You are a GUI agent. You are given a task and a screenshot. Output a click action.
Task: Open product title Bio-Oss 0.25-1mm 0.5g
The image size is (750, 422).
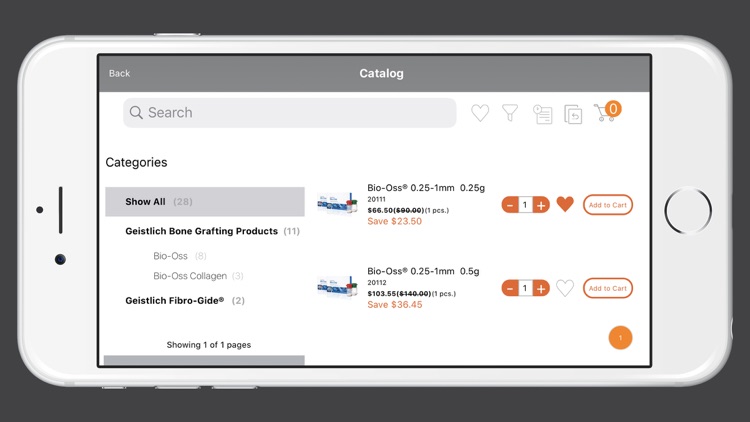pyautogui.click(x=423, y=271)
